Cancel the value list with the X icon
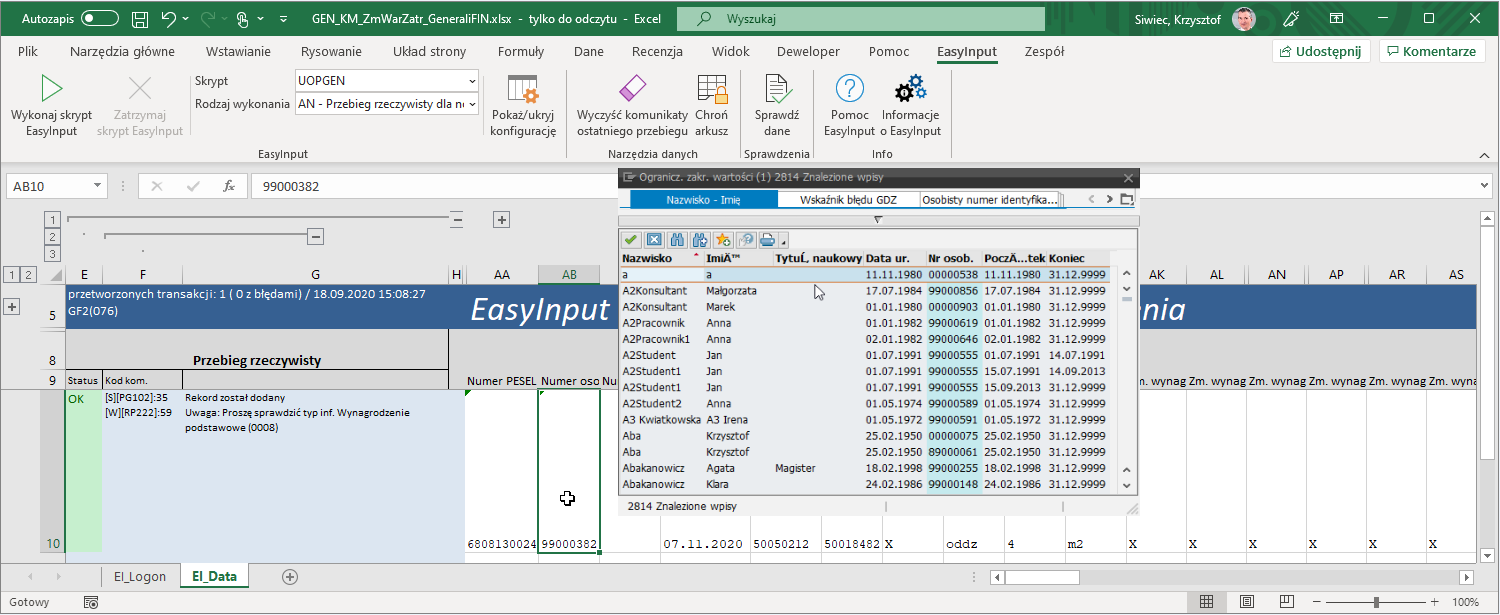Viewport: 1500px width, 615px height. [654, 239]
